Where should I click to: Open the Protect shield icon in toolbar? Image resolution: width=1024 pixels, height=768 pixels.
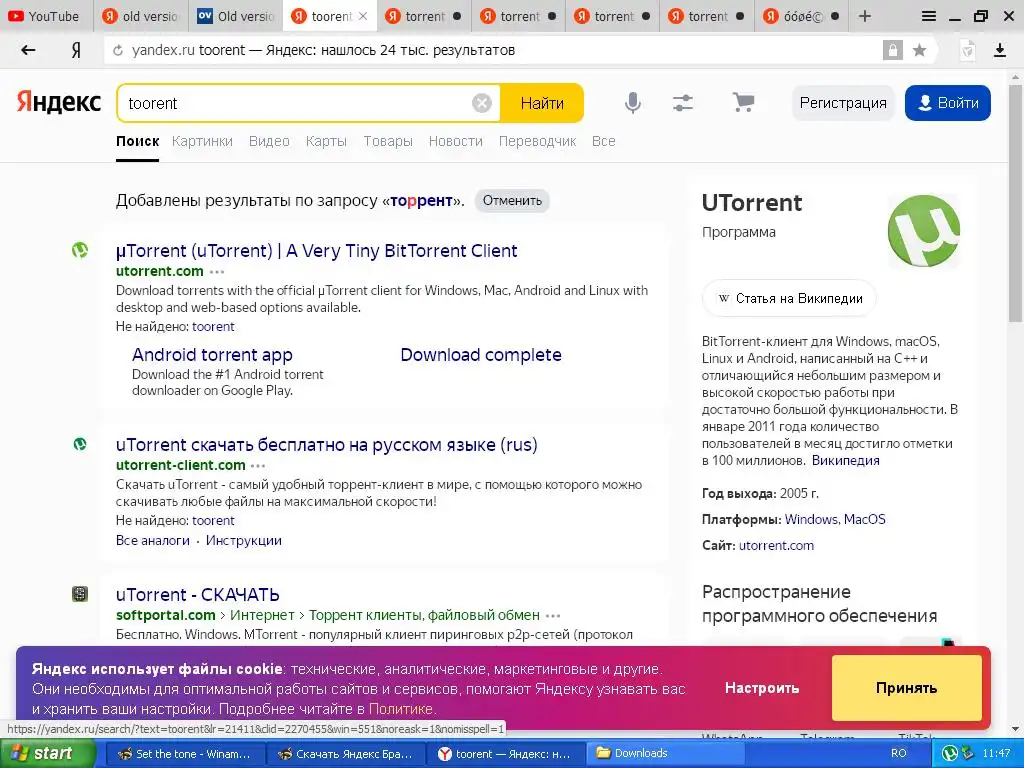click(x=968, y=50)
